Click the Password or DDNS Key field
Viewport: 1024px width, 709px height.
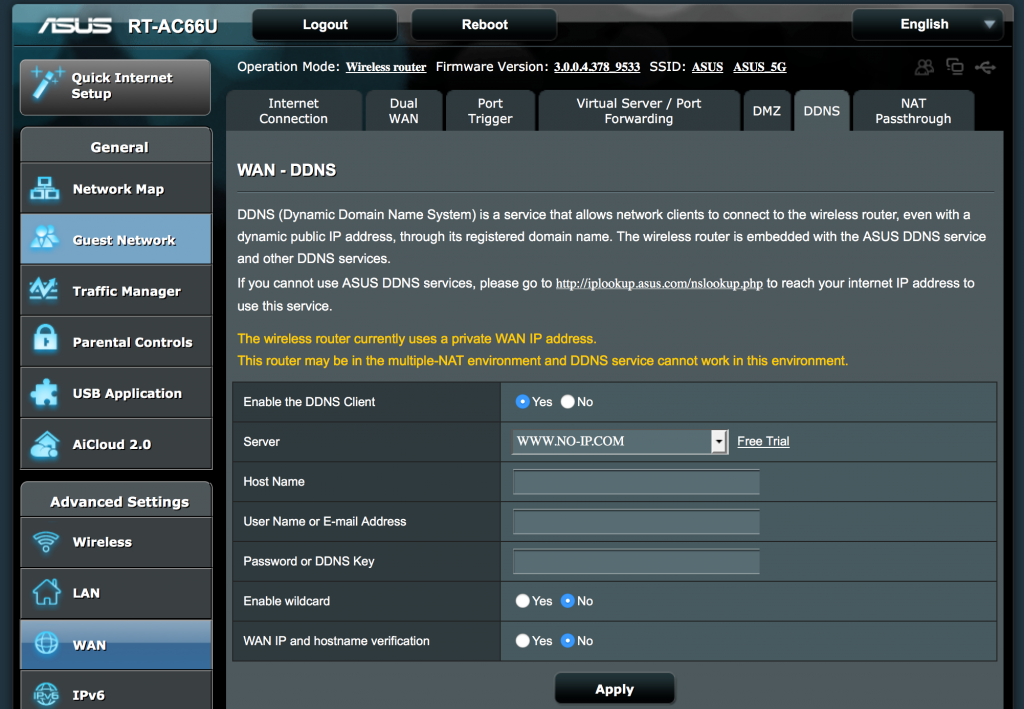click(636, 561)
